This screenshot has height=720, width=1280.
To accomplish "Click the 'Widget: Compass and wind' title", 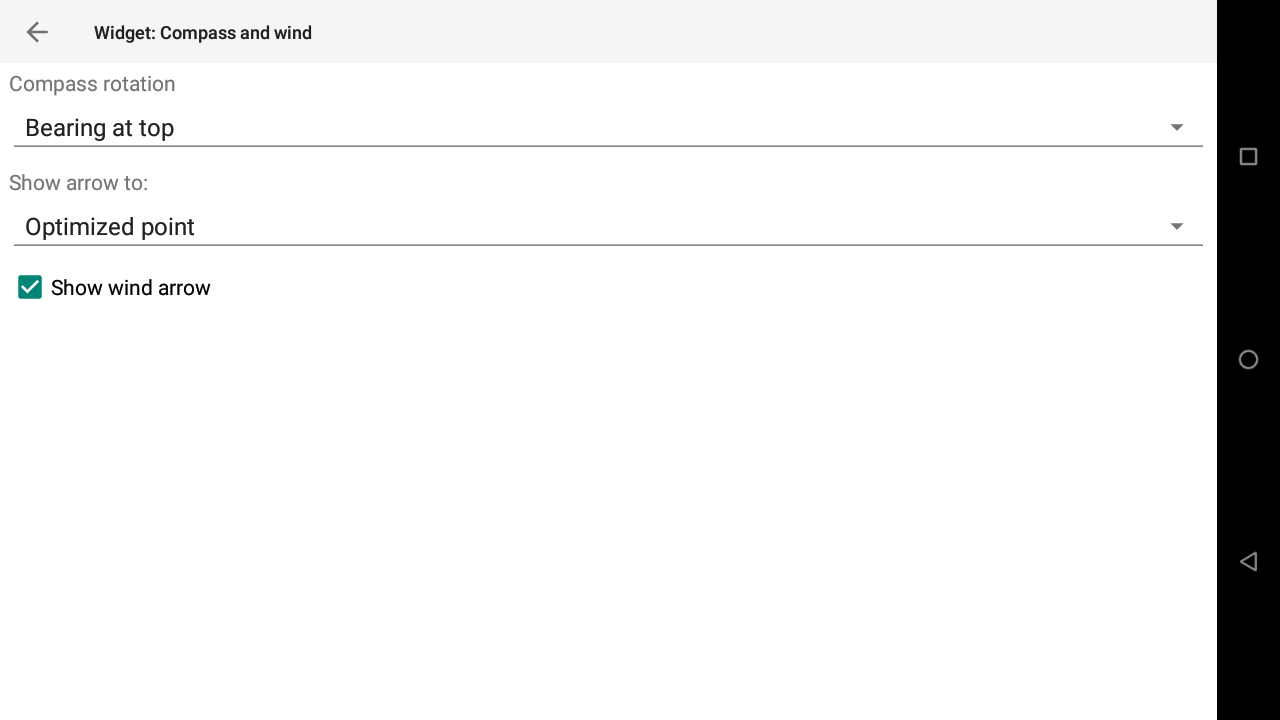I will tap(203, 33).
